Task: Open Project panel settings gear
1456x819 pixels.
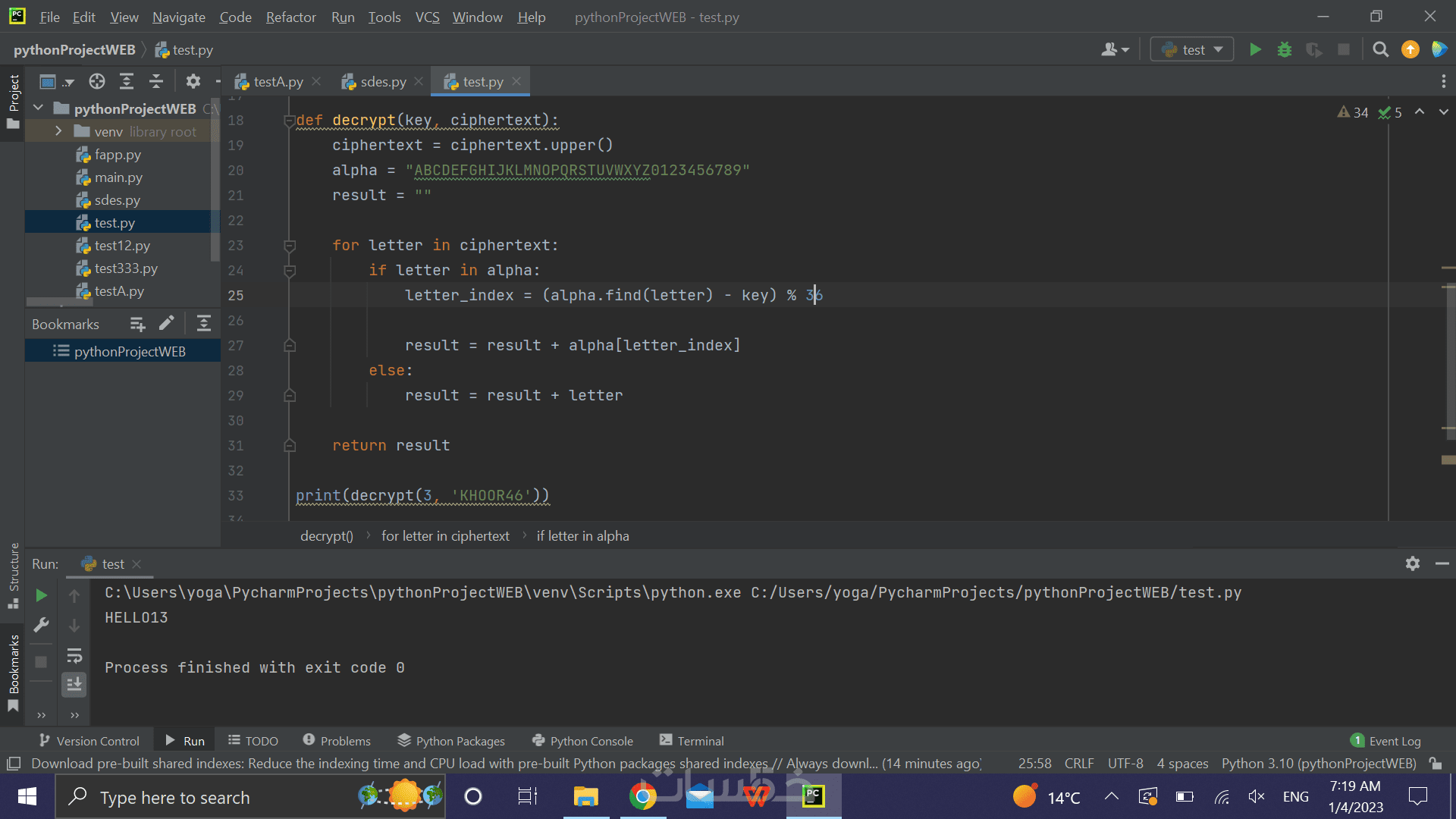Action: point(193,81)
